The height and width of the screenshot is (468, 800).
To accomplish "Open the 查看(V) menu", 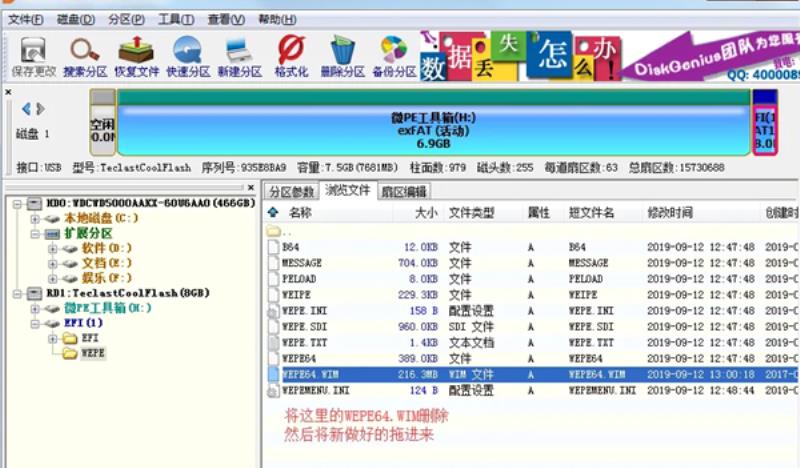I will (x=226, y=19).
